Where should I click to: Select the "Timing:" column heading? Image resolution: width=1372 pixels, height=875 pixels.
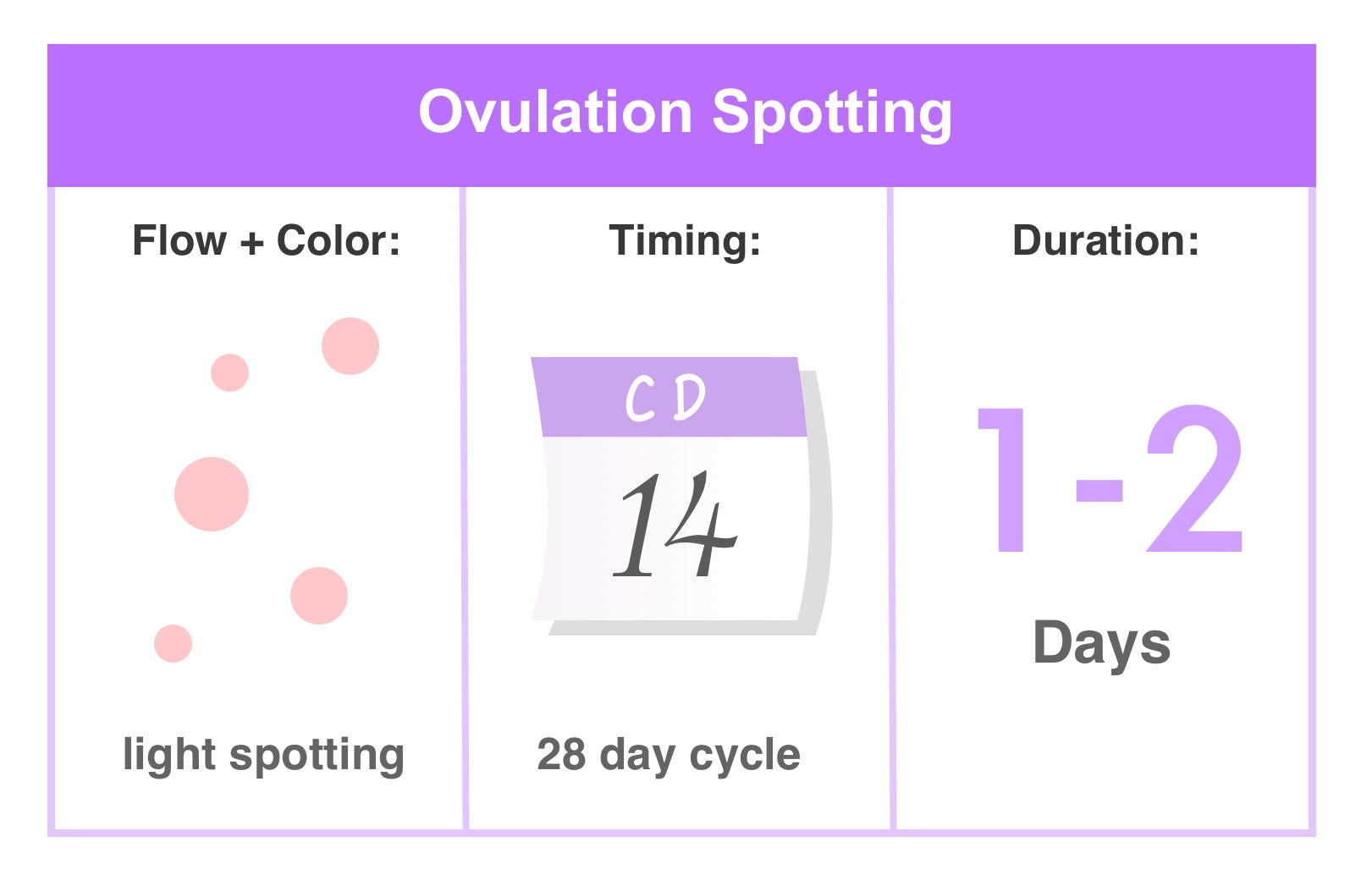(685, 240)
